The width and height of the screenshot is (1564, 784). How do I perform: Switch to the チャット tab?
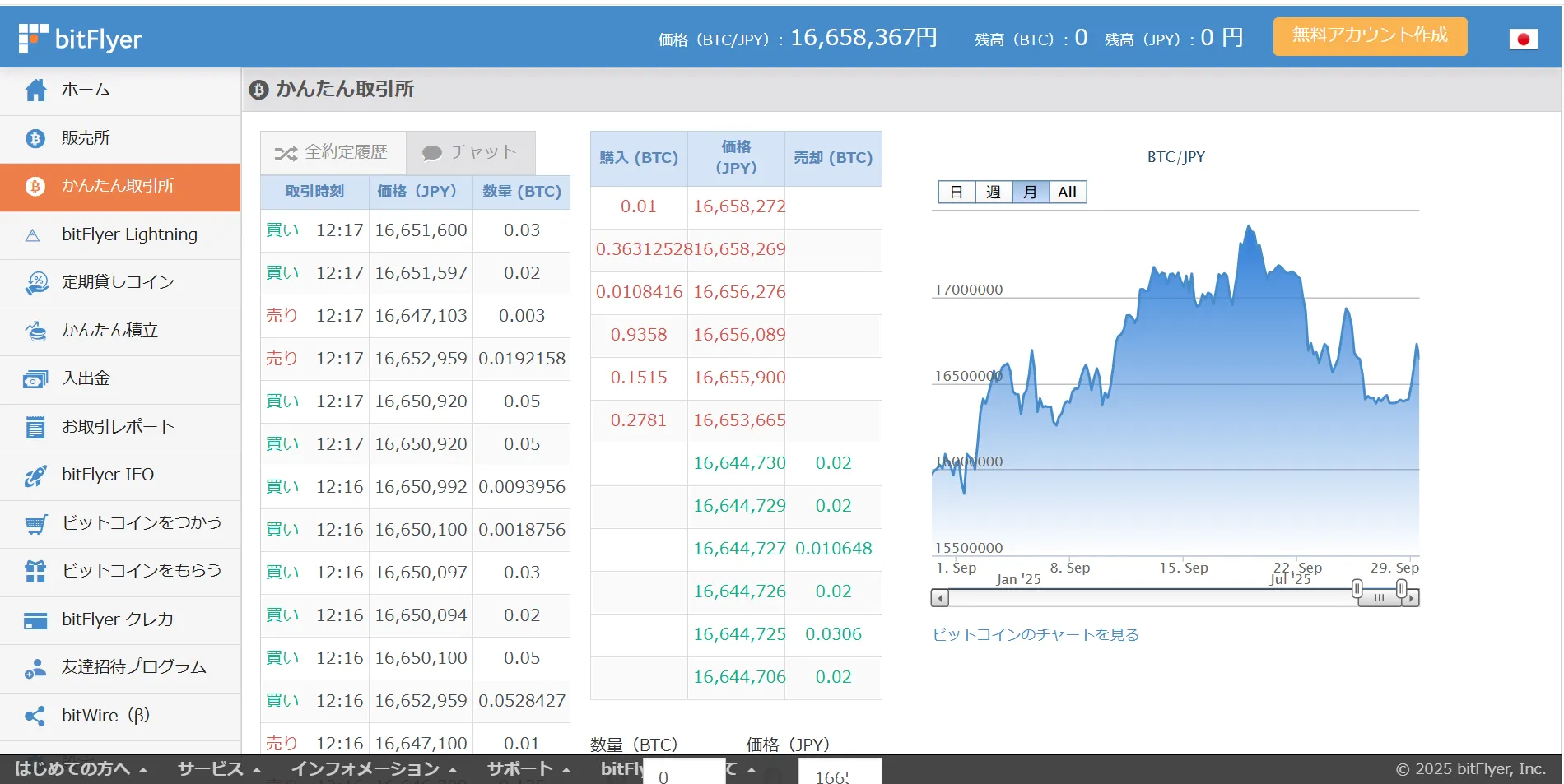(x=471, y=152)
